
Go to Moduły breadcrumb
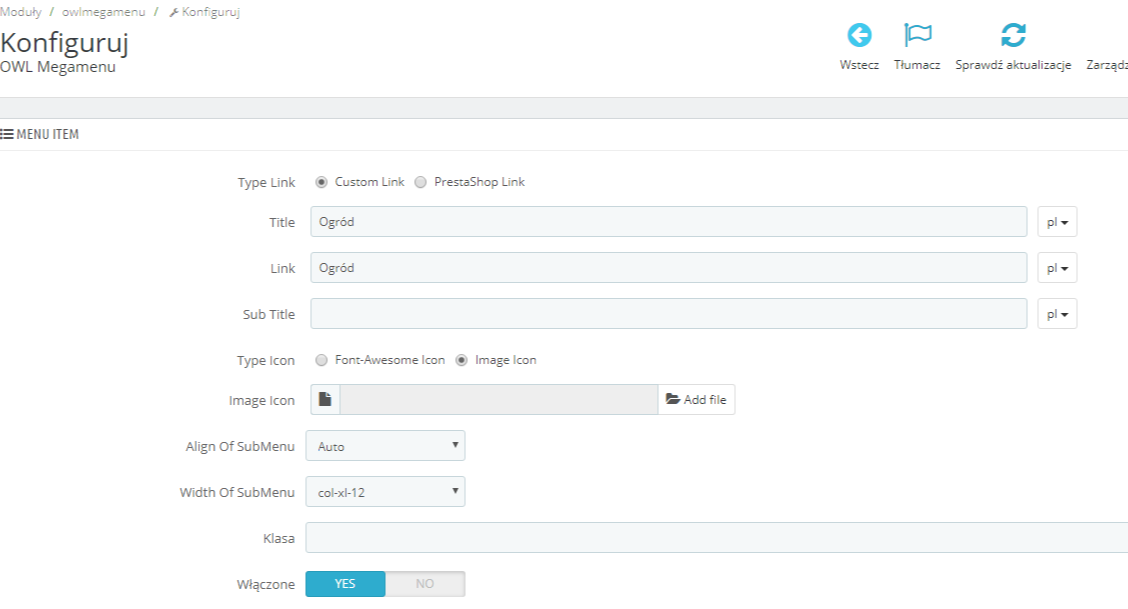coord(21,12)
